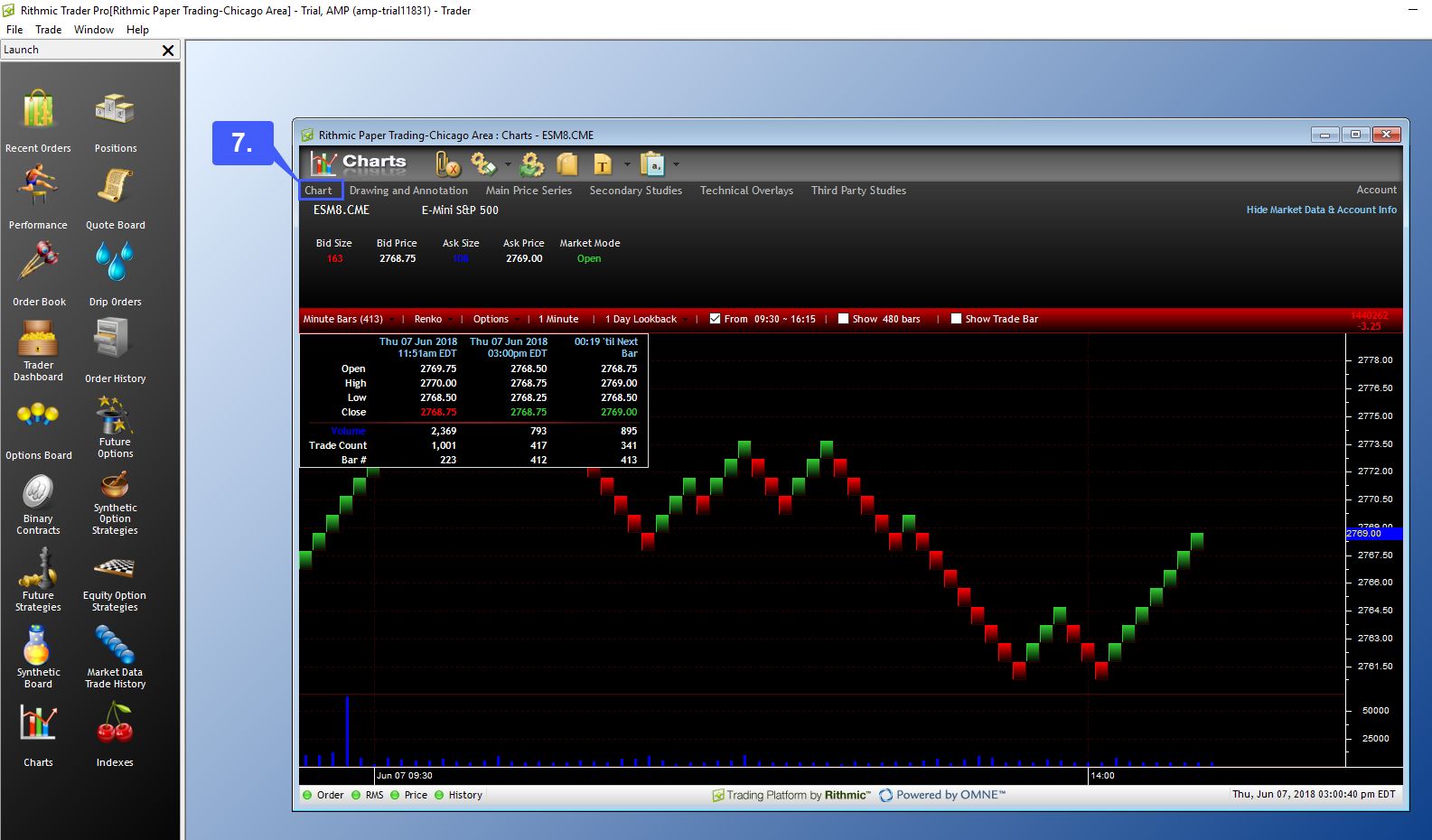Open the File menu
The image size is (1432, 840).
(14, 30)
